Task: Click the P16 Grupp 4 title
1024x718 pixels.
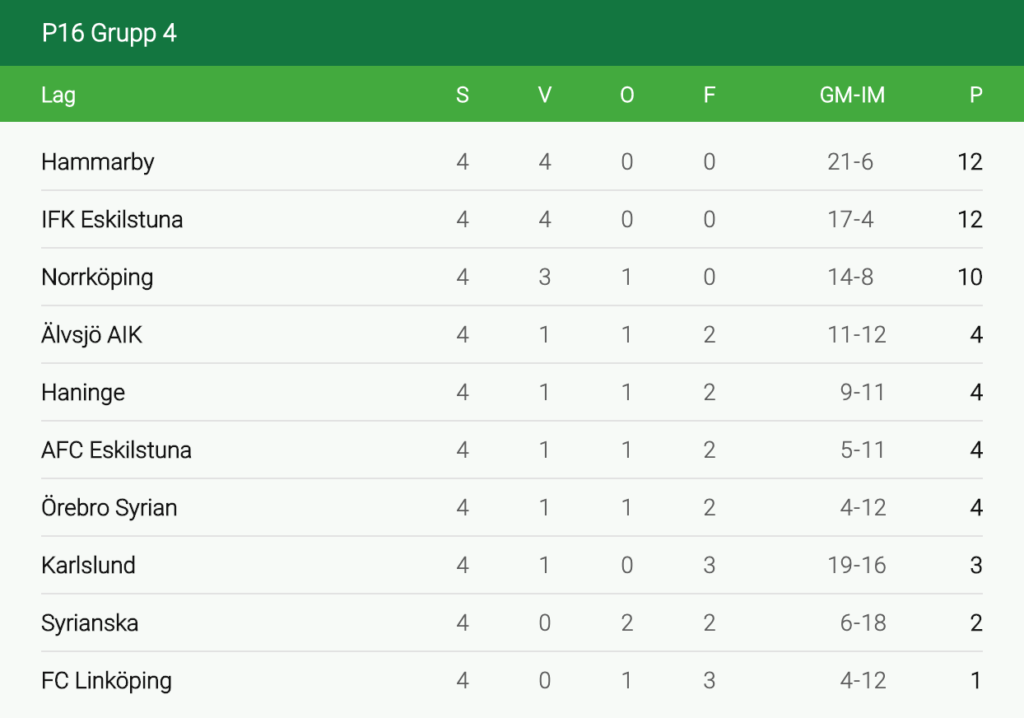Action: point(109,33)
